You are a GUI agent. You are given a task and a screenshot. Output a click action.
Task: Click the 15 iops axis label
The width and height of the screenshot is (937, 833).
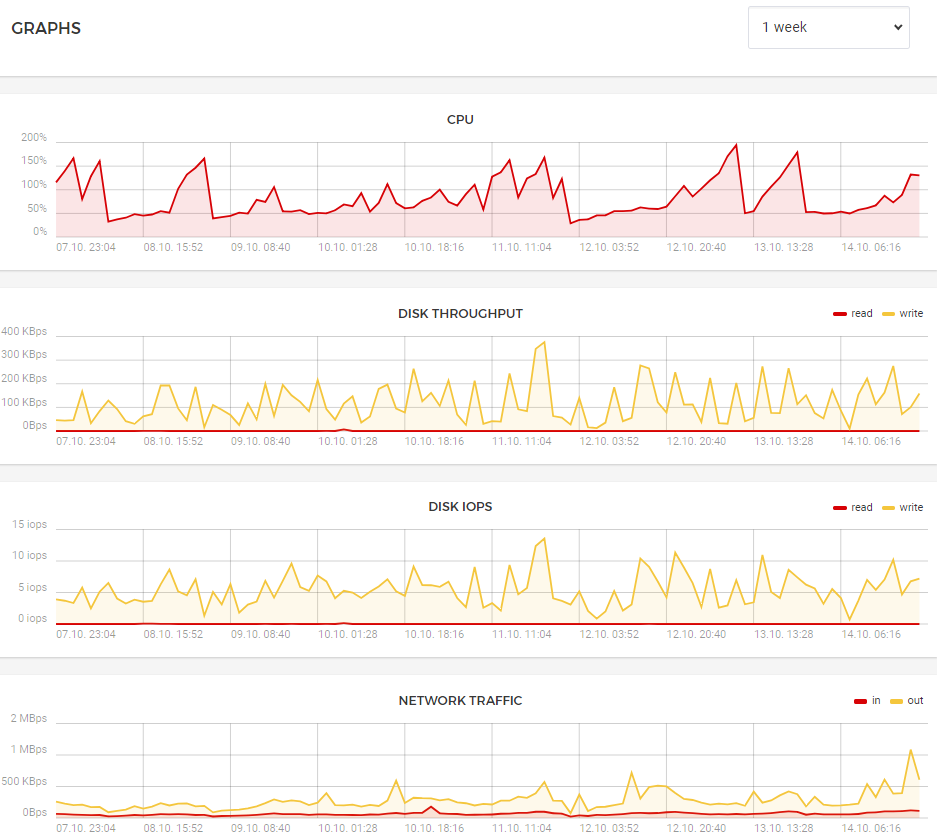pos(29,524)
